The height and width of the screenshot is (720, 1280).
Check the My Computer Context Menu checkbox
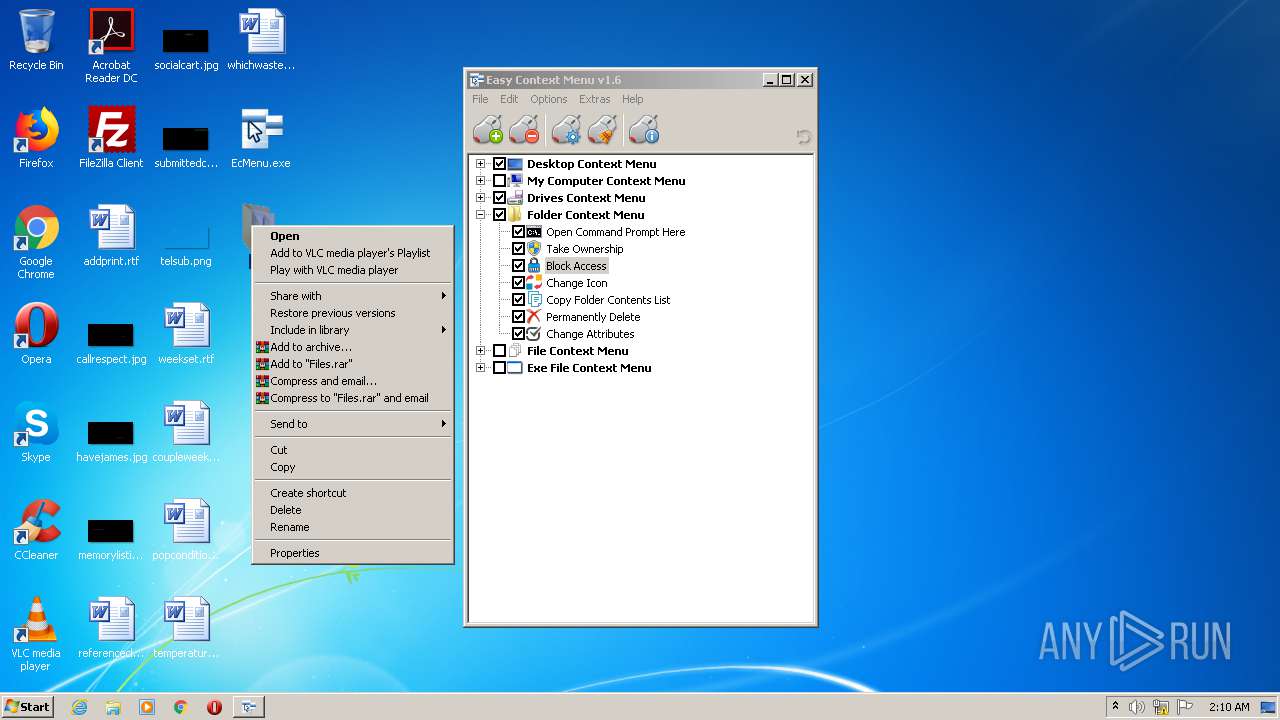tap(500, 181)
